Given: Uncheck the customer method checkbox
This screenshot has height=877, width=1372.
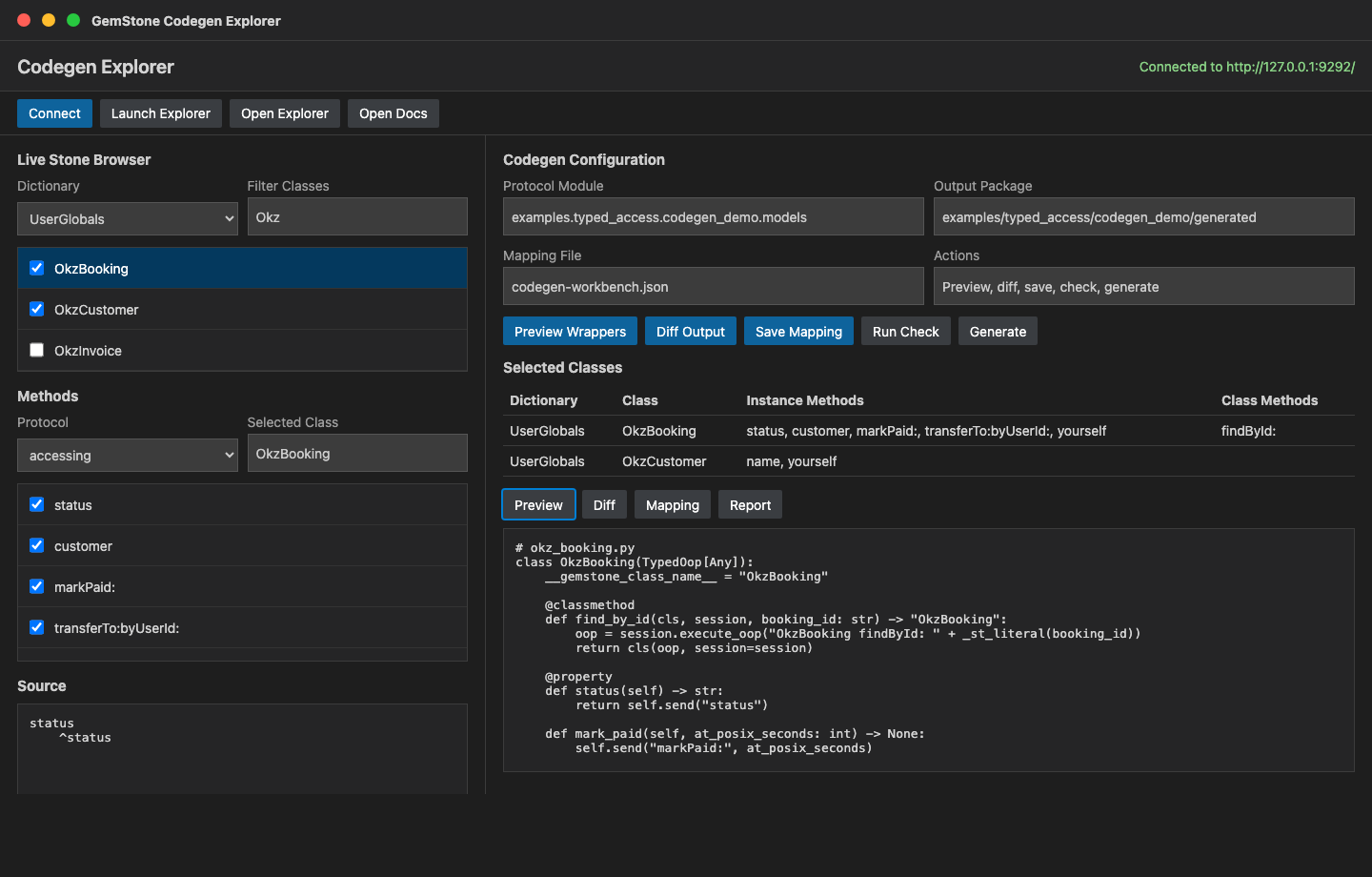Looking at the screenshot, I should click(36, 545).
